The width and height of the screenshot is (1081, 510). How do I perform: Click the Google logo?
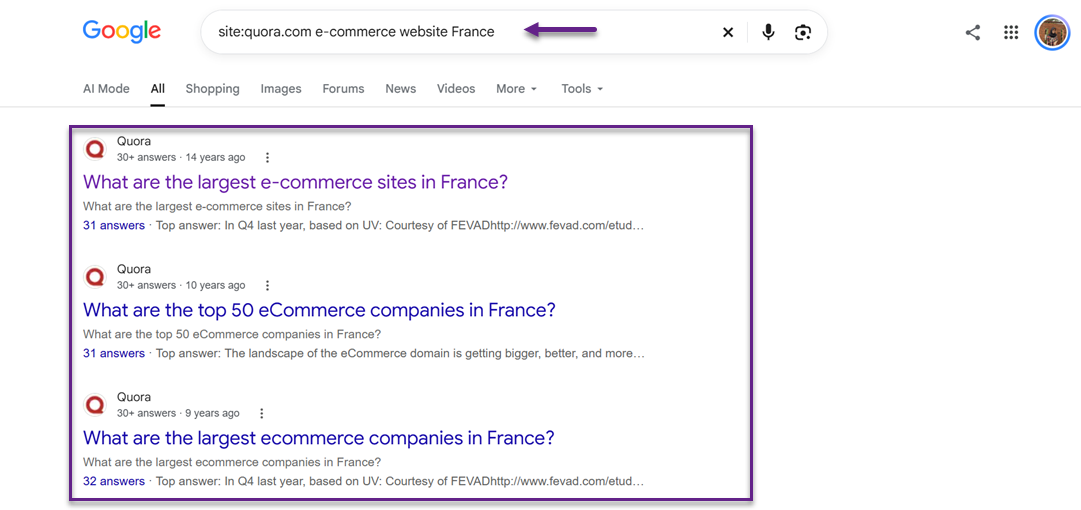(121, 32)
